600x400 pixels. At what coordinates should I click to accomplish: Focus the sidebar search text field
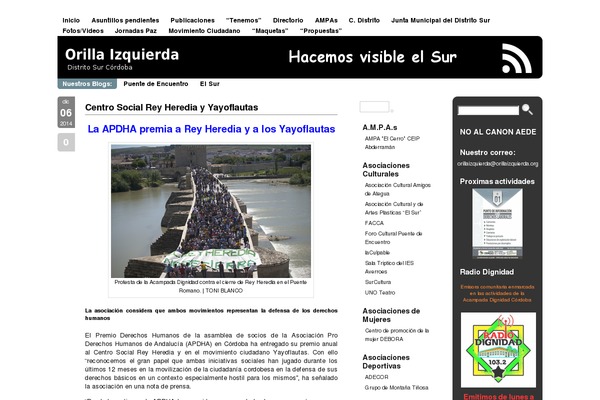coord(488,110)
